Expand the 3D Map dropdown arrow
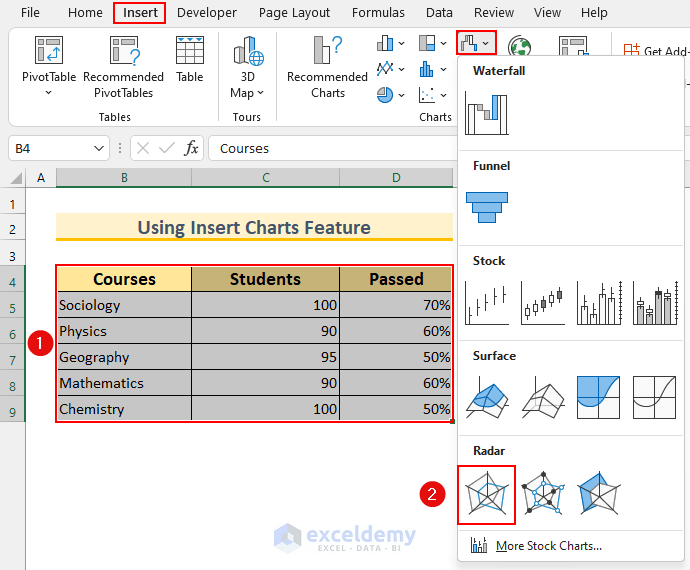 tap(260, 93)
